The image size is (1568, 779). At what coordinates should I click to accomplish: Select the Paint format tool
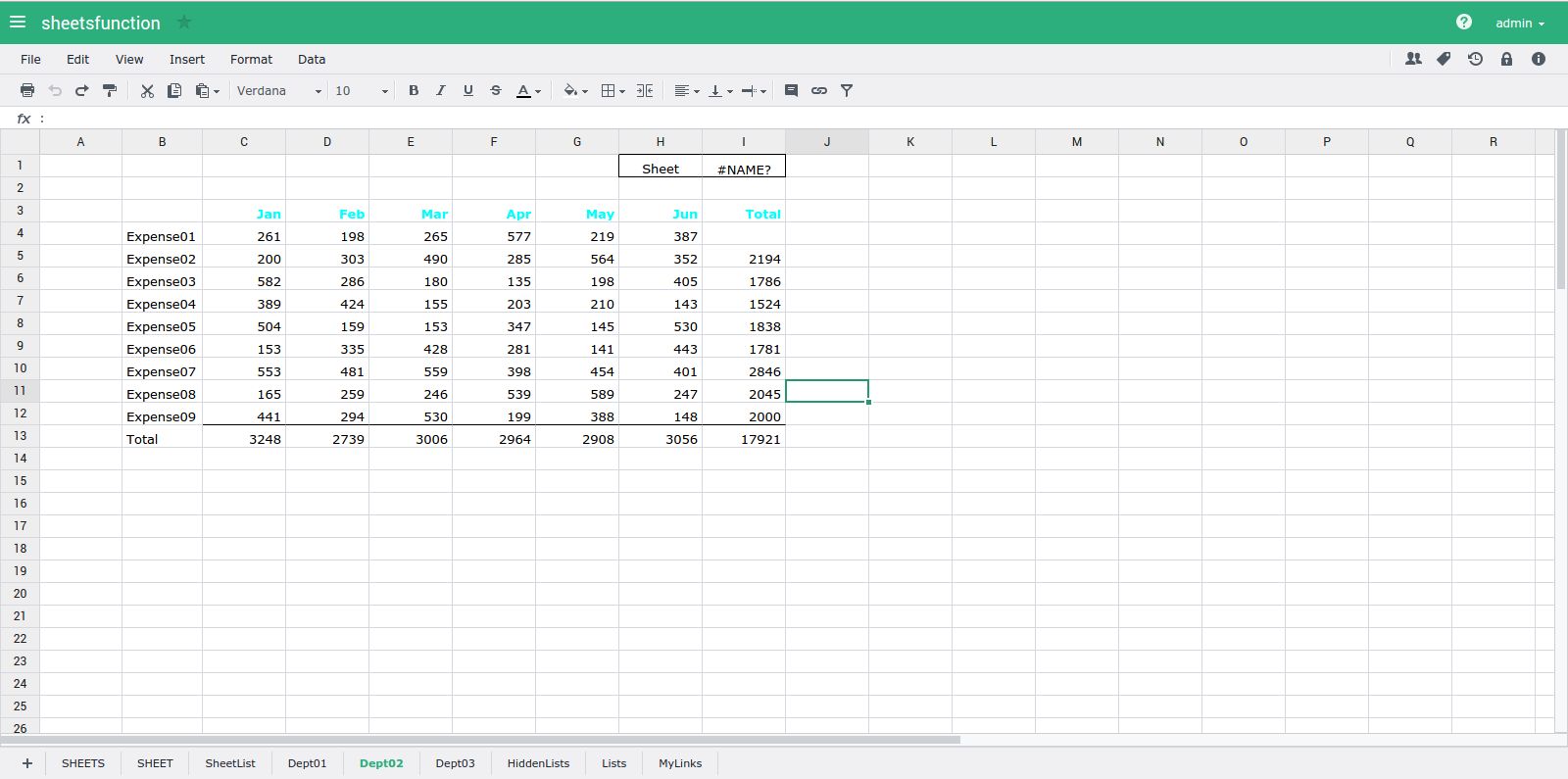click(x=110, y=90)
